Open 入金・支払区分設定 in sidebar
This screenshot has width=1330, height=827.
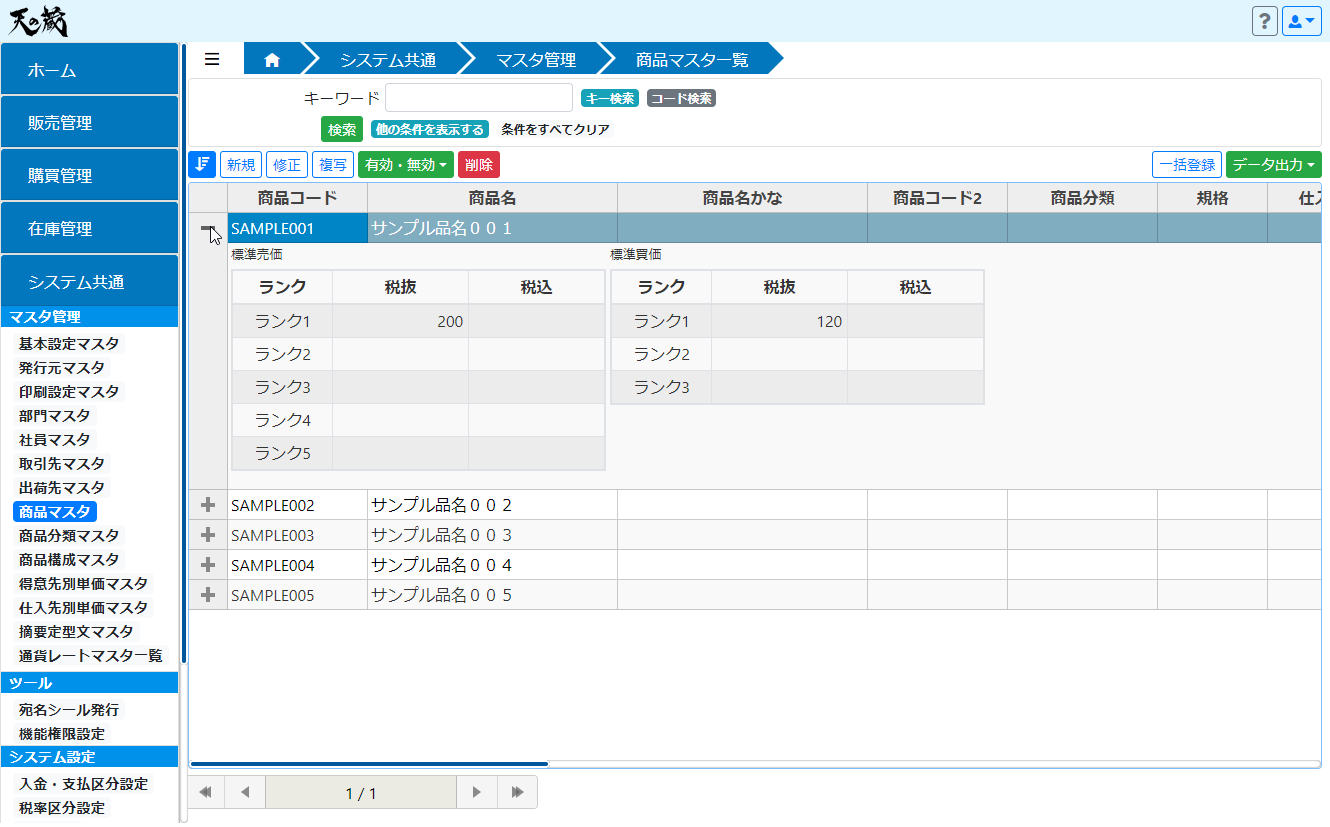tap(83, 783)
